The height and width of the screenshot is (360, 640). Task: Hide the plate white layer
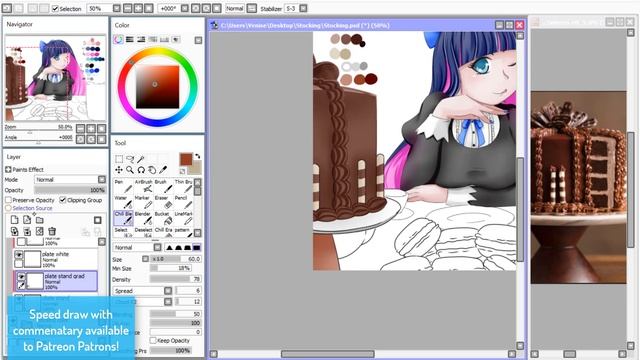[x=19, y=255]
